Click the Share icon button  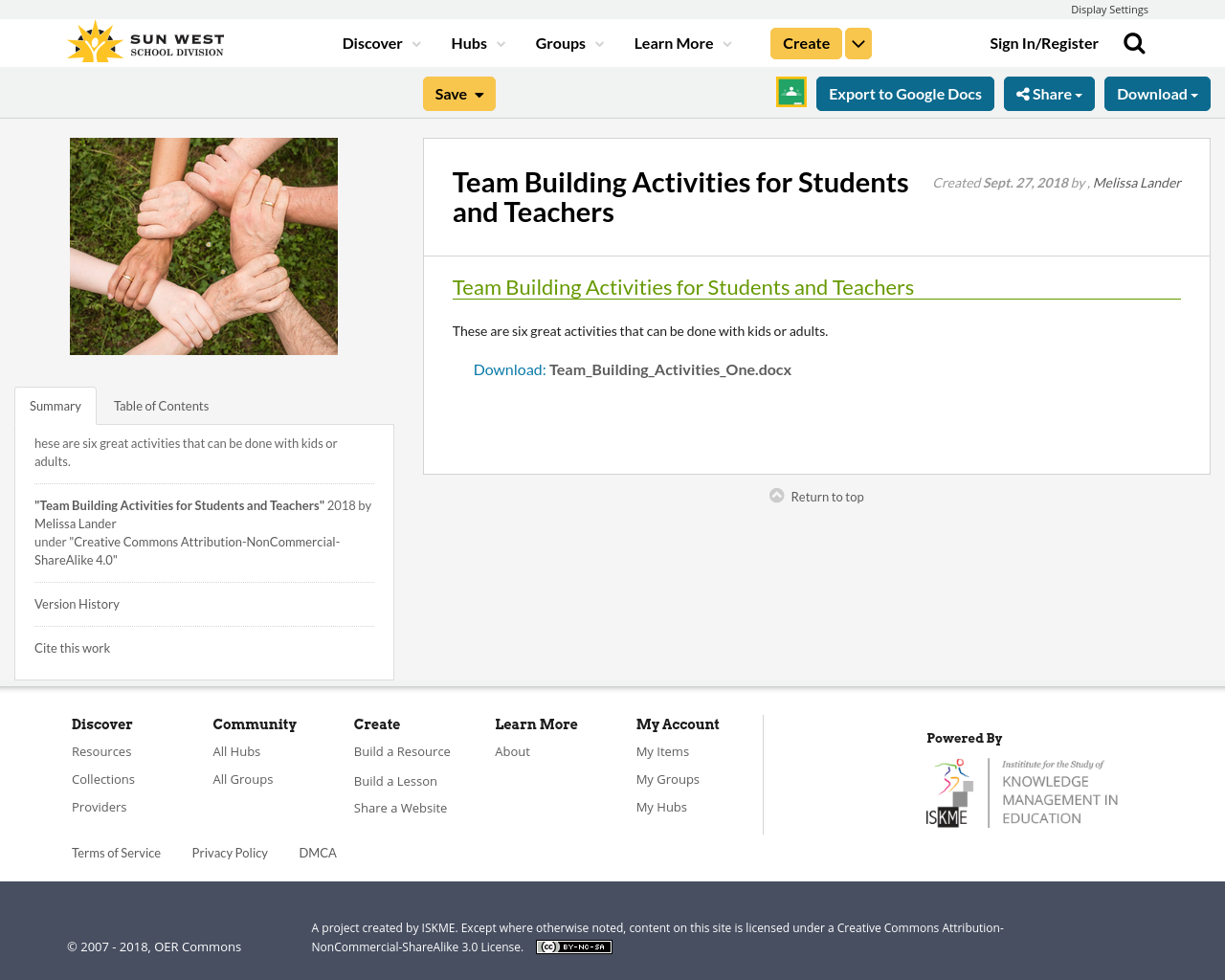[1049, 92]
